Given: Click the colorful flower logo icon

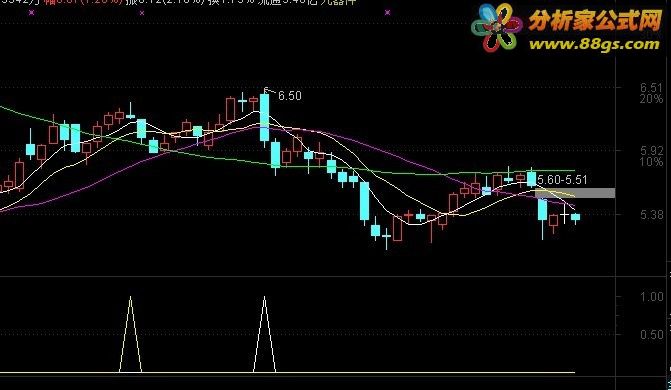Looking at the screenshot, I should 497,27.
